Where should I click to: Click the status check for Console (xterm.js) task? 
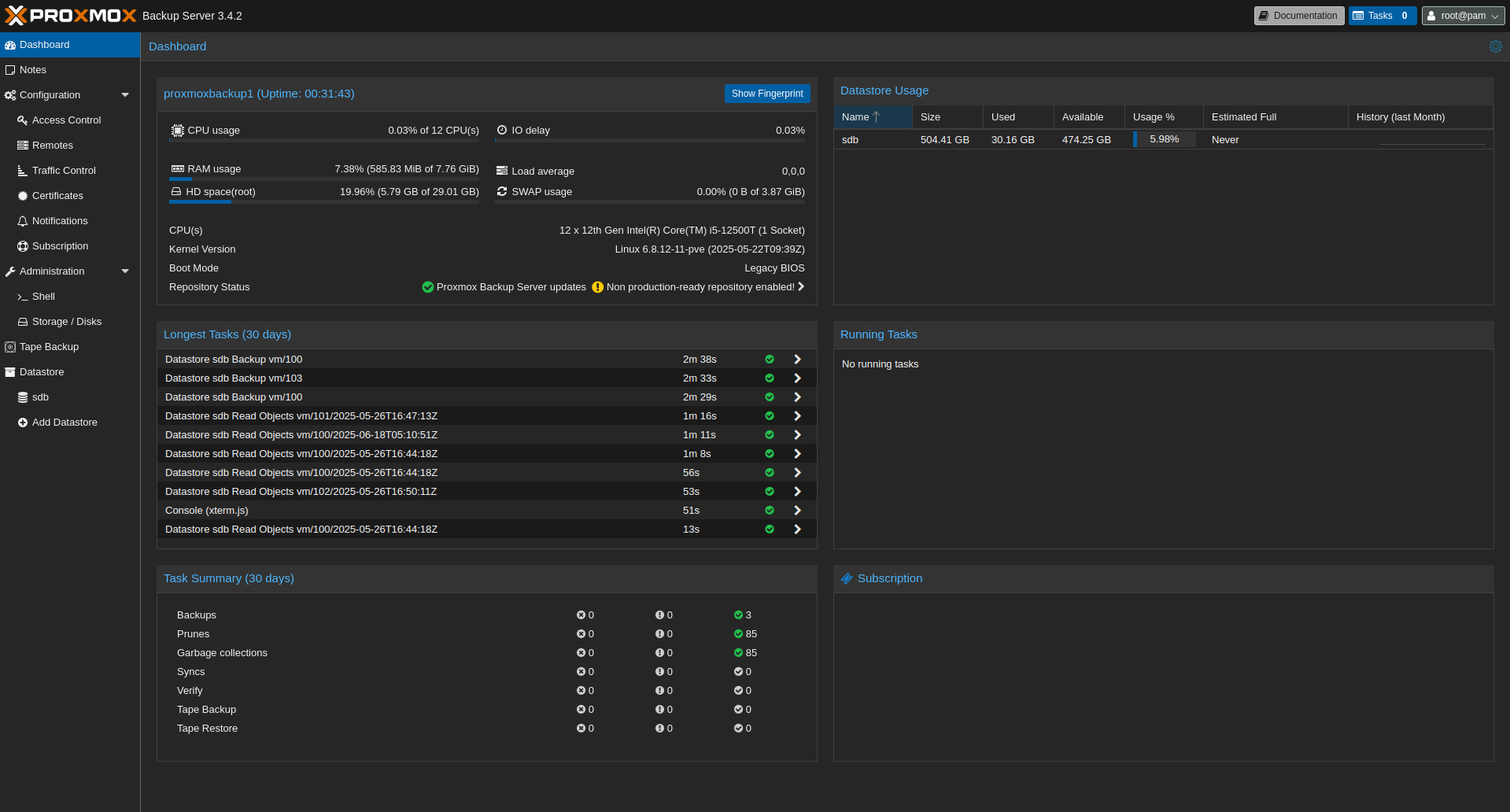pos(770,511)
